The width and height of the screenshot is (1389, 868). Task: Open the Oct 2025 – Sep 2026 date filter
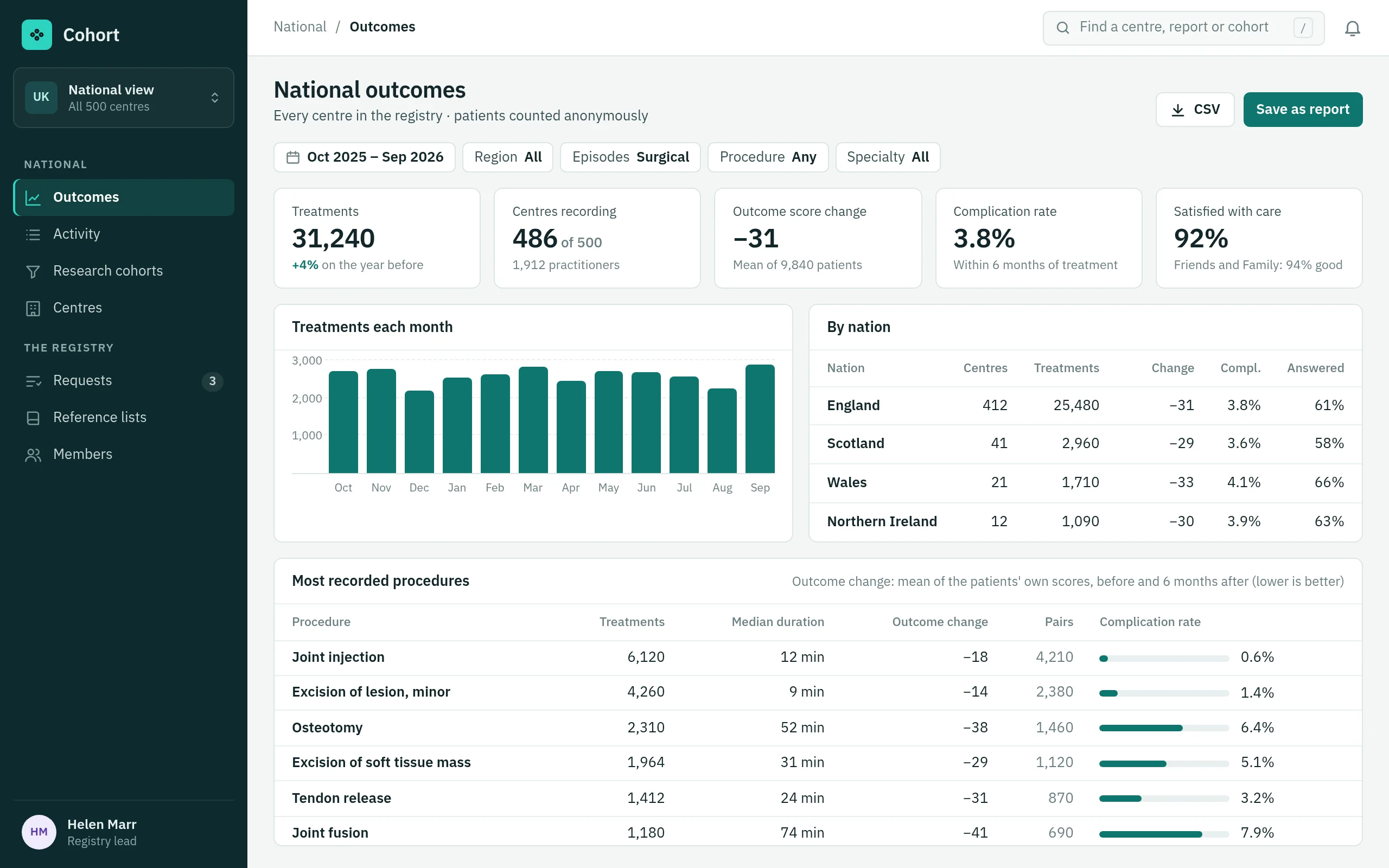(x=365, y=157)
